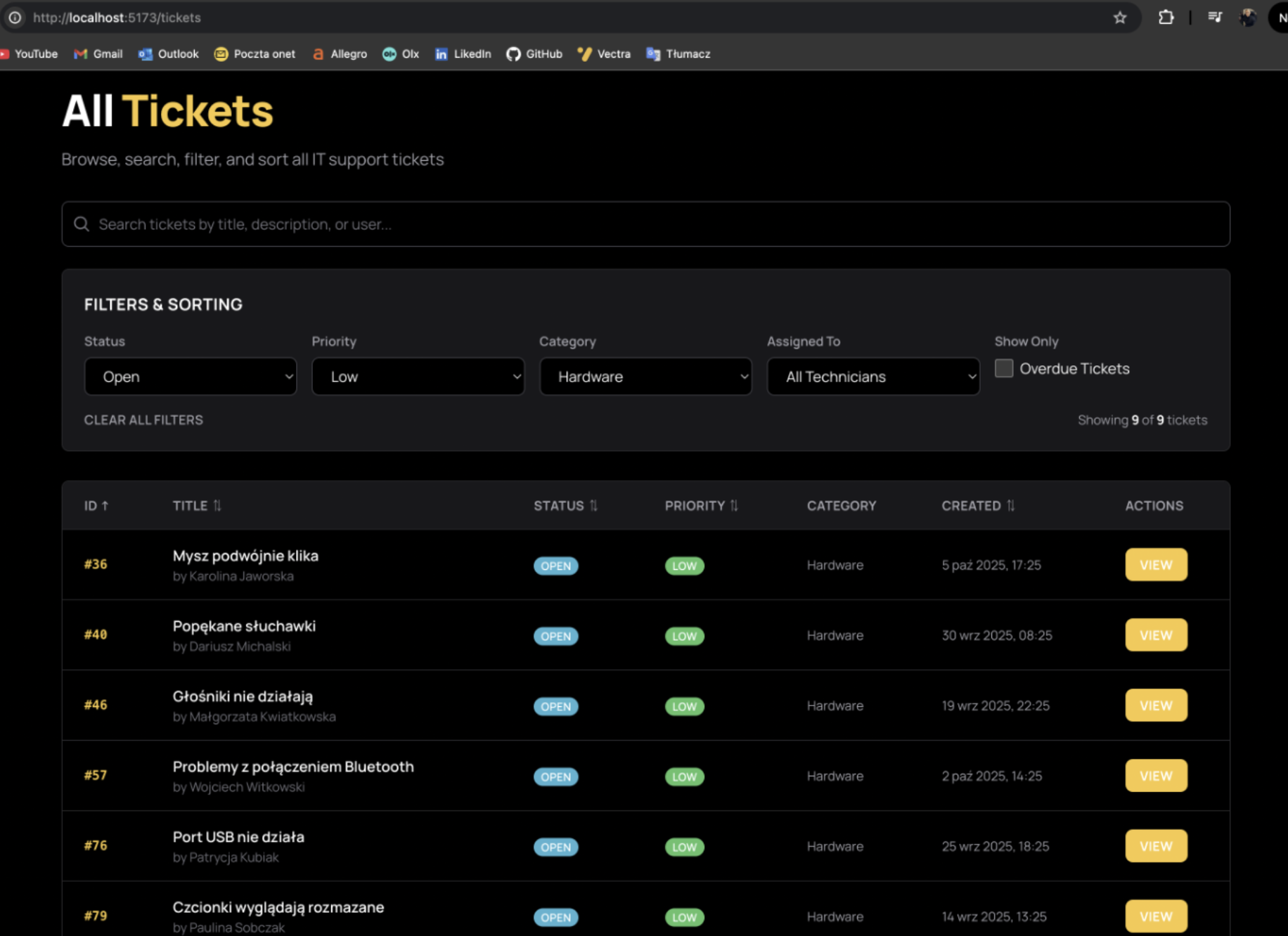Open the Outlook bookmark
The image size is (1288, 936).
(x=169, y=54)
